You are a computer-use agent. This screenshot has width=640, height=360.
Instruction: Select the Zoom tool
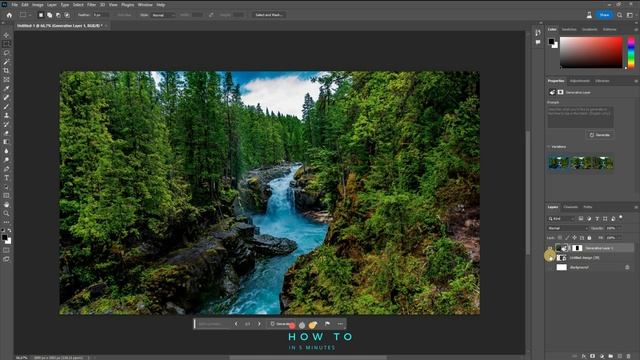click(x=6, y=213)
